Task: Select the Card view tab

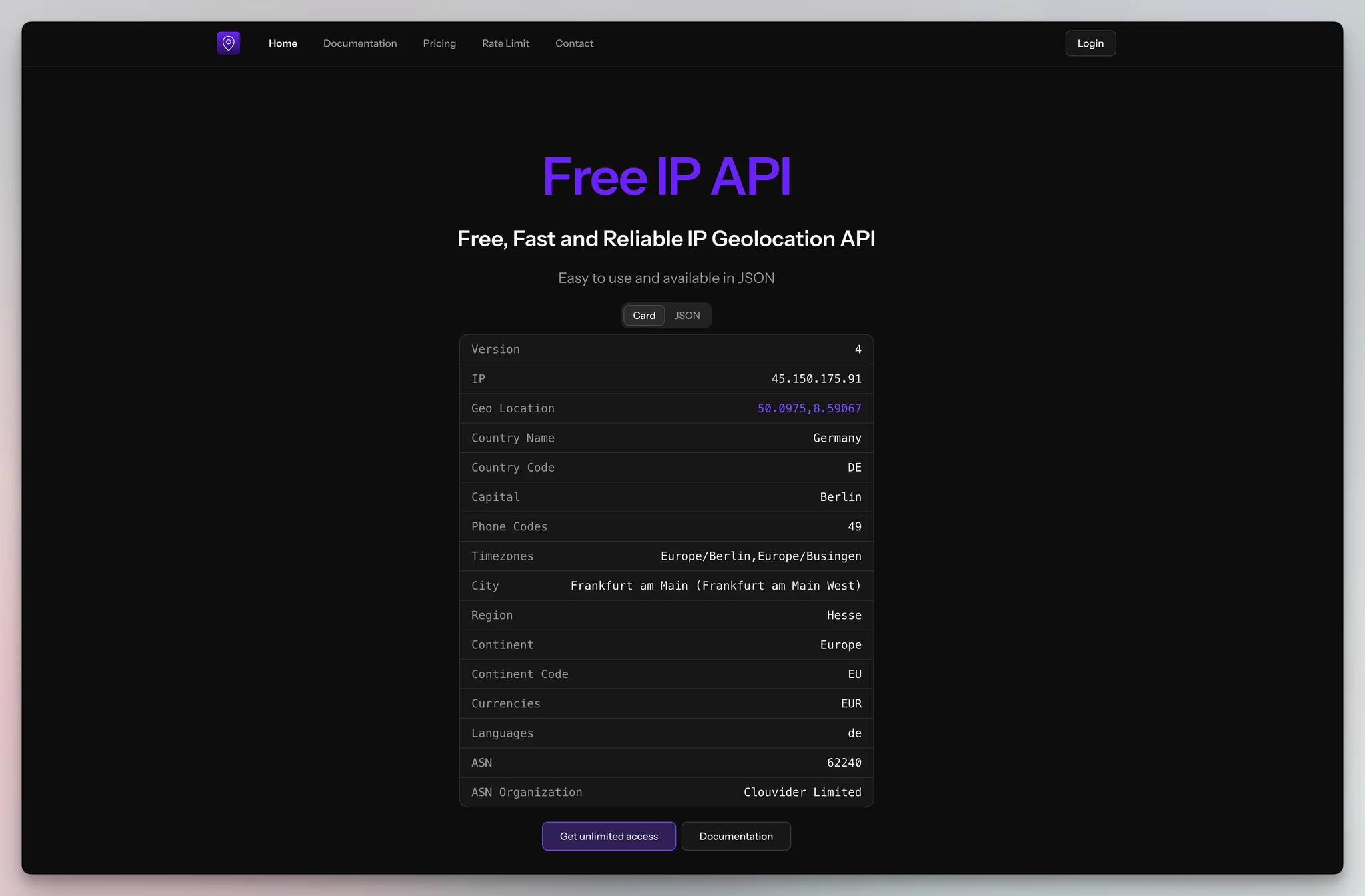Action: 644,316
